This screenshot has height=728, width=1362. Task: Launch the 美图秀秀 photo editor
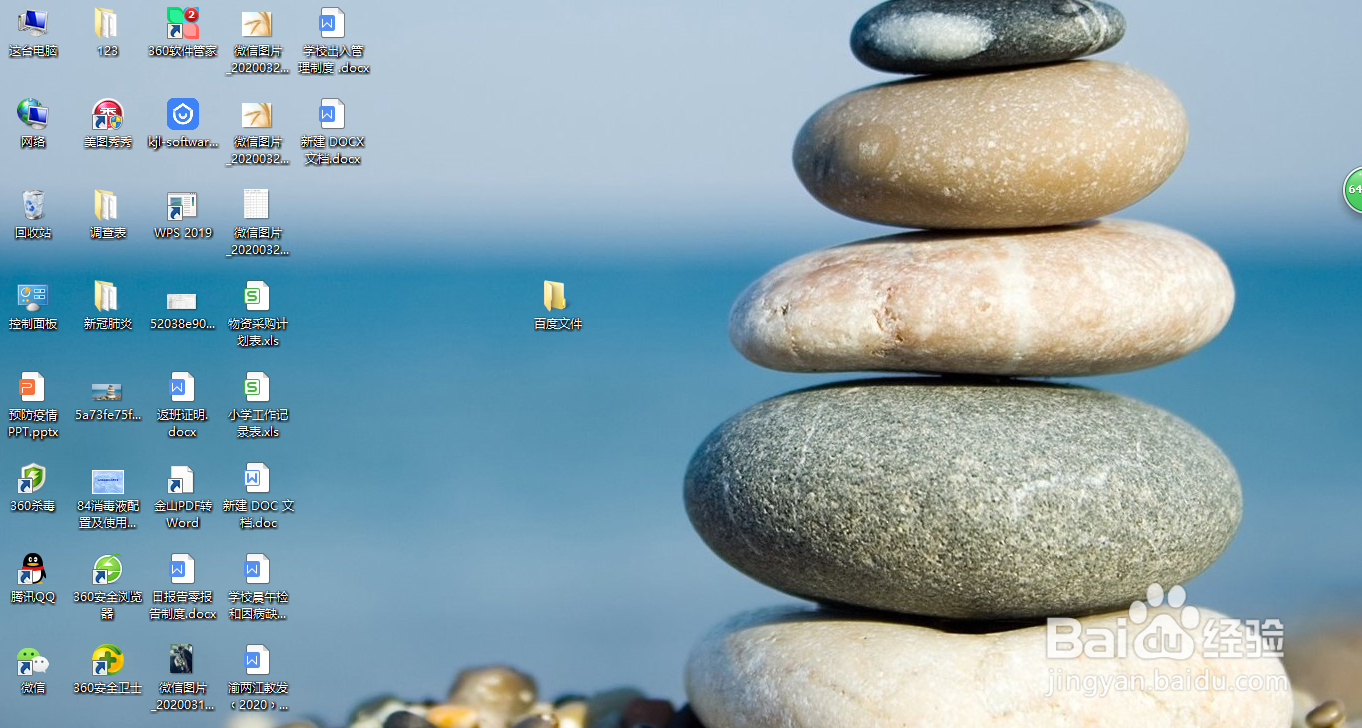click(108, 124)
